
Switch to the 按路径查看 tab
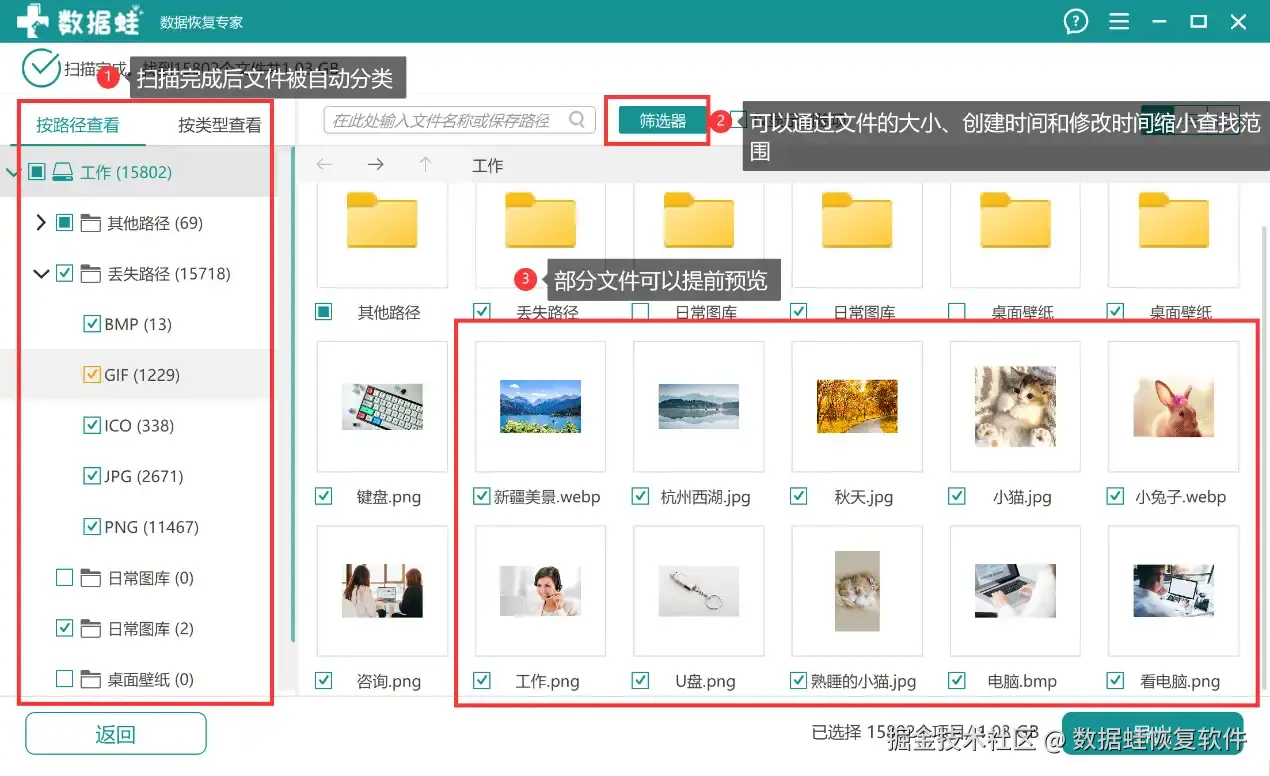pos(78,125)
